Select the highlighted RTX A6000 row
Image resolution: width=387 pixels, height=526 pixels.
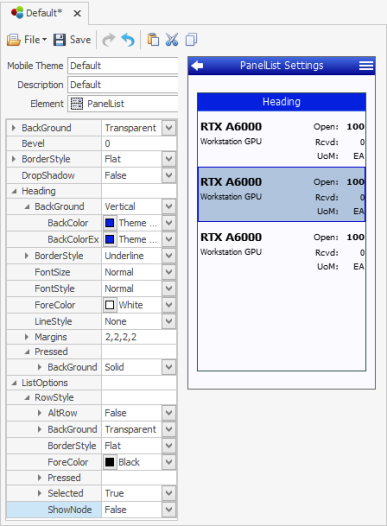pos(281,195)
